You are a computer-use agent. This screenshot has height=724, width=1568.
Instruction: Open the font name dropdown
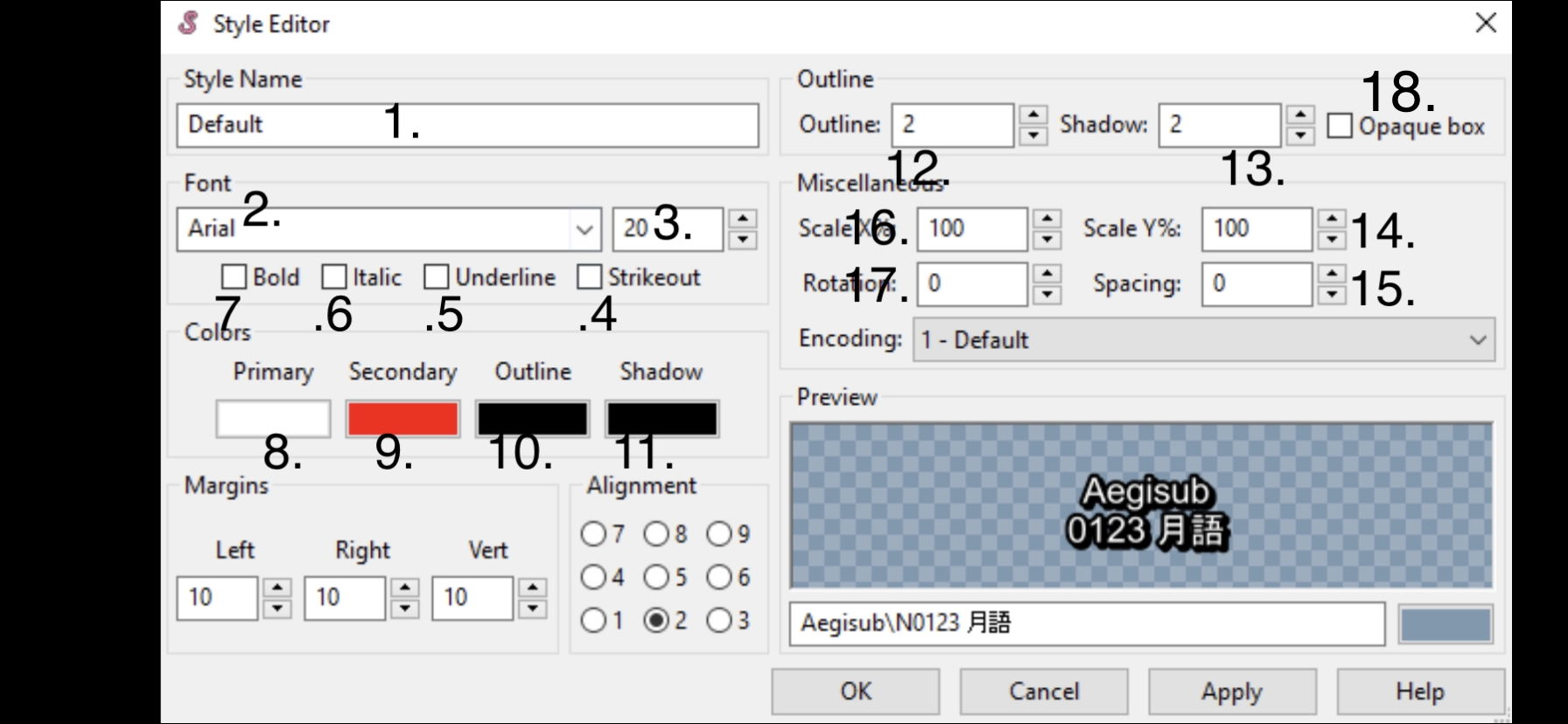[x=584, y=230]
